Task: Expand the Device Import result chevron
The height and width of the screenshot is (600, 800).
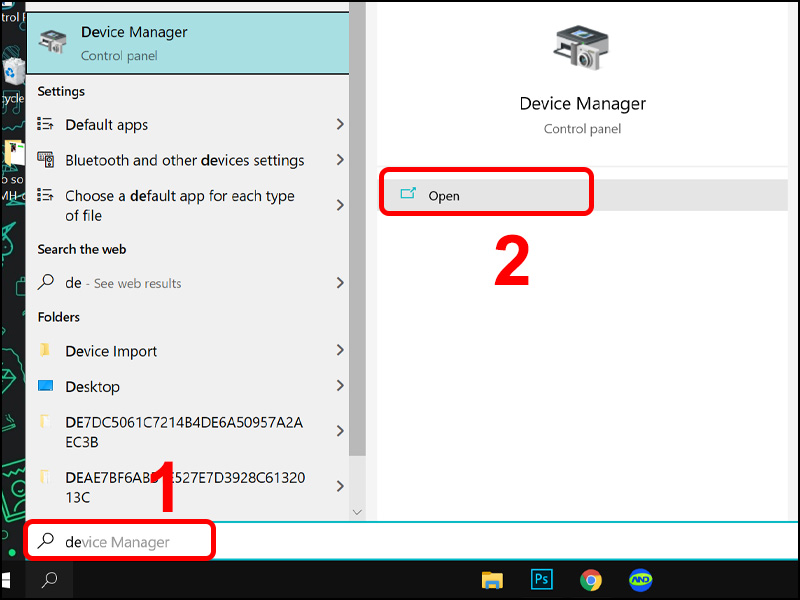Action: [x=340, y=351]
